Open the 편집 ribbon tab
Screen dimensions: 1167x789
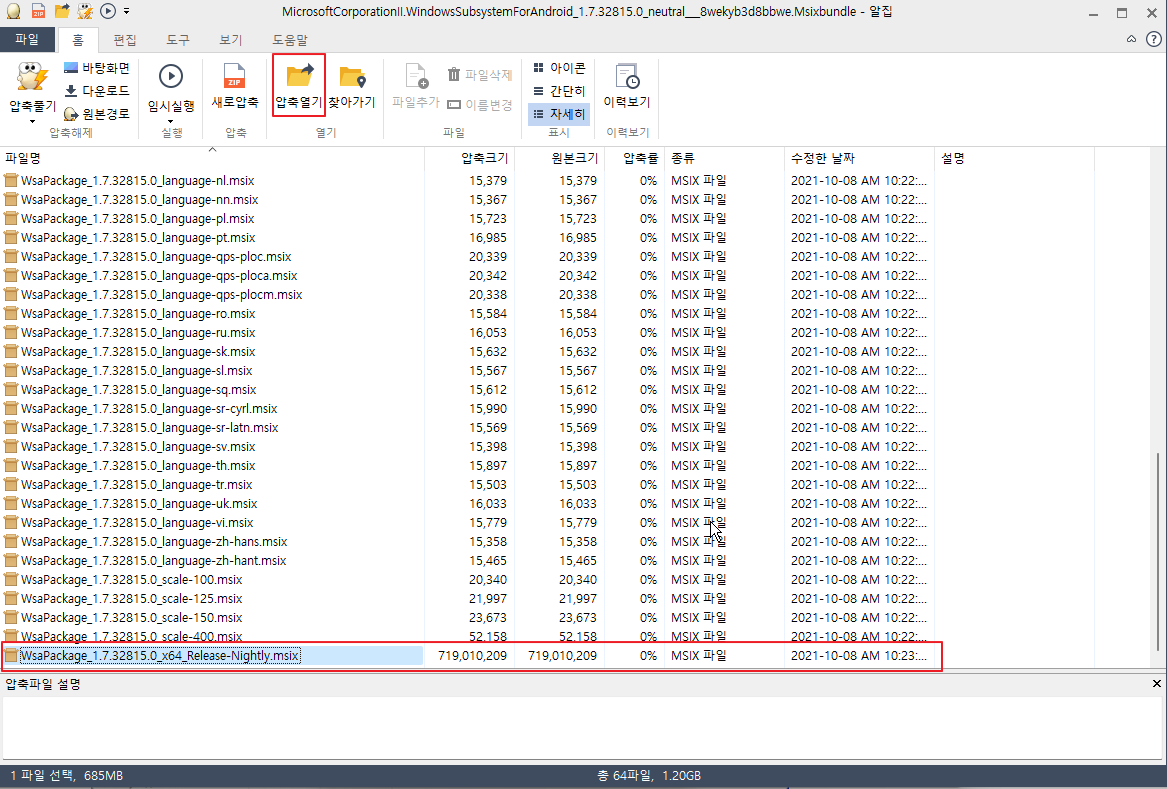coord(124,39)
